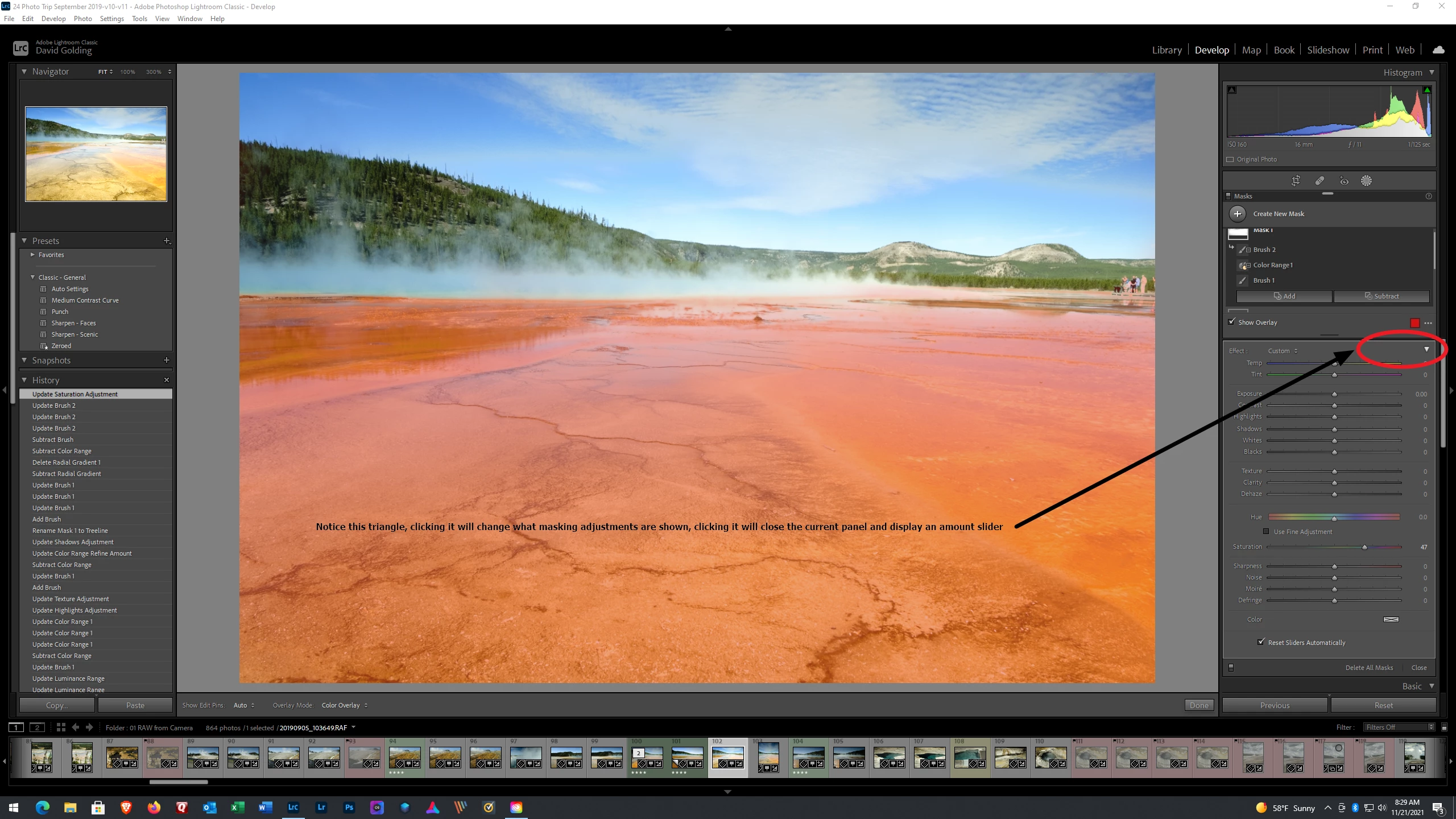Open the Masks panel help icon

tap(1429, 196)
